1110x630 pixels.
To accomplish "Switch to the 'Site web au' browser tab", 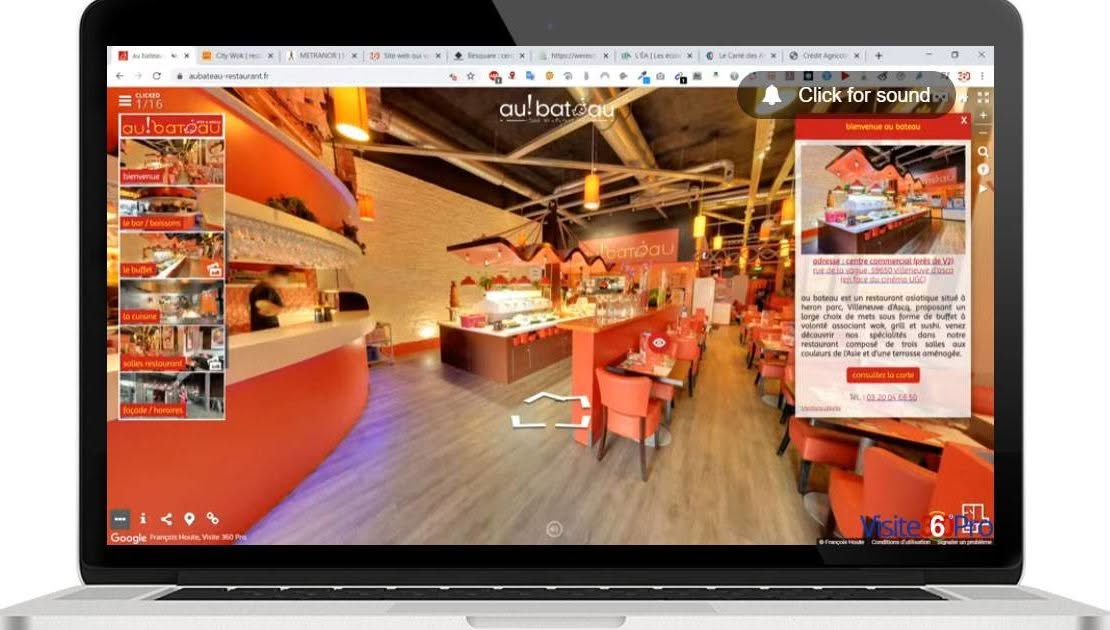I will coord(406,55).
